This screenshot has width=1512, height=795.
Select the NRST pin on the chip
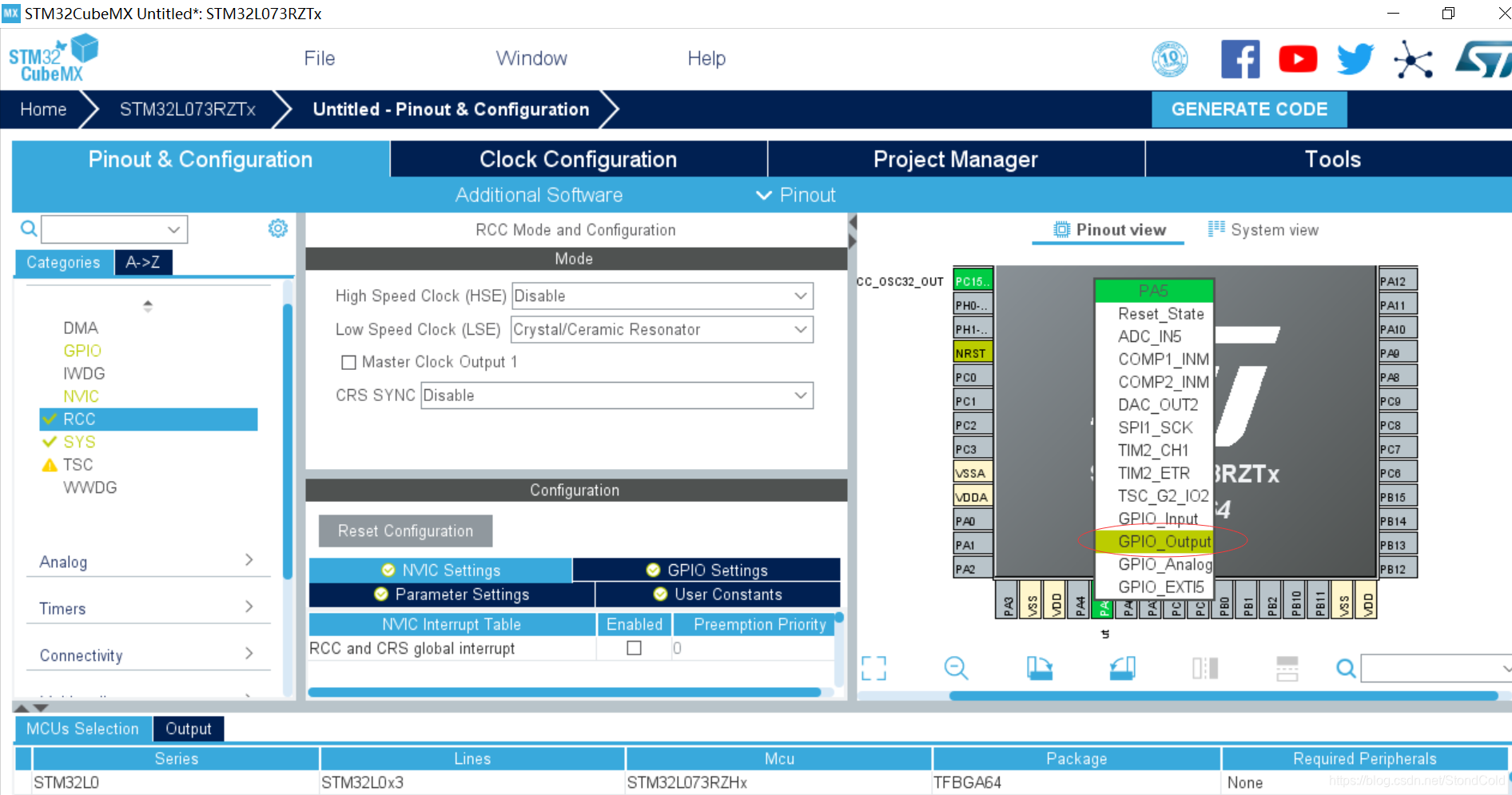click(x=973, y=352)
